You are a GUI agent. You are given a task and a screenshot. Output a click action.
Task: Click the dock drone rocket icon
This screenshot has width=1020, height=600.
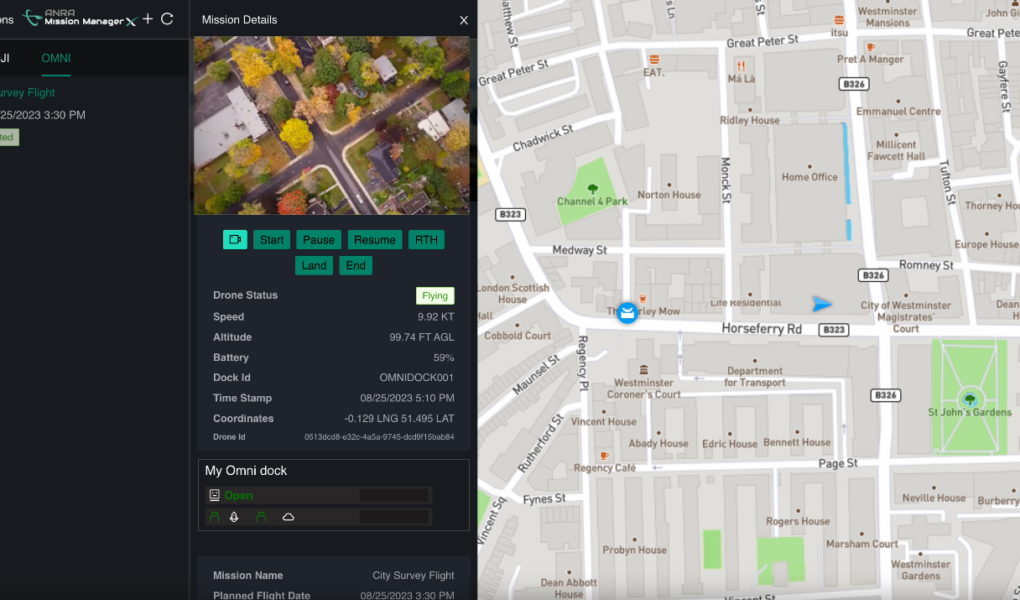coord(234,517)
